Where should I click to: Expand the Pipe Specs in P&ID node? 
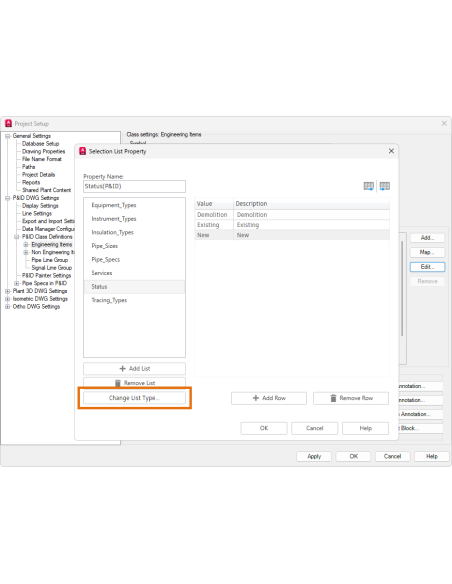(x=17, y=283)
